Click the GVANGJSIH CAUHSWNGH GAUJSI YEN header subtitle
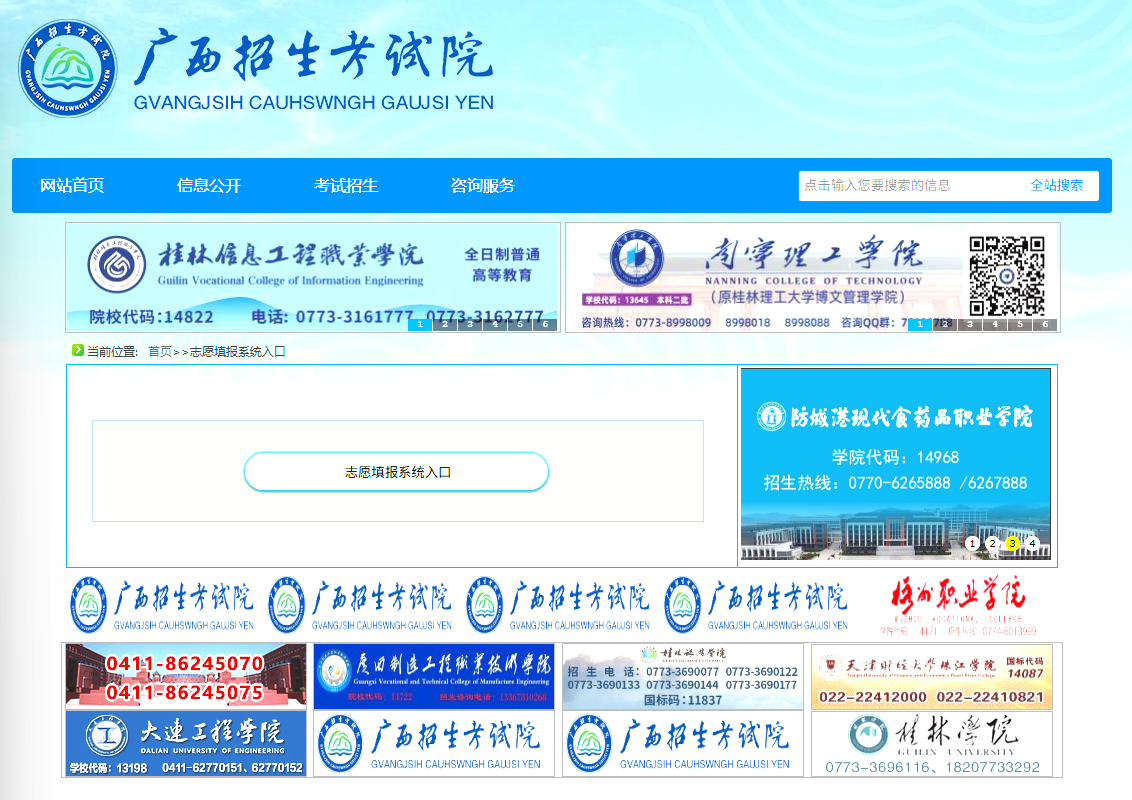This screenshot has height=800, width=1132. click(313, 103)
